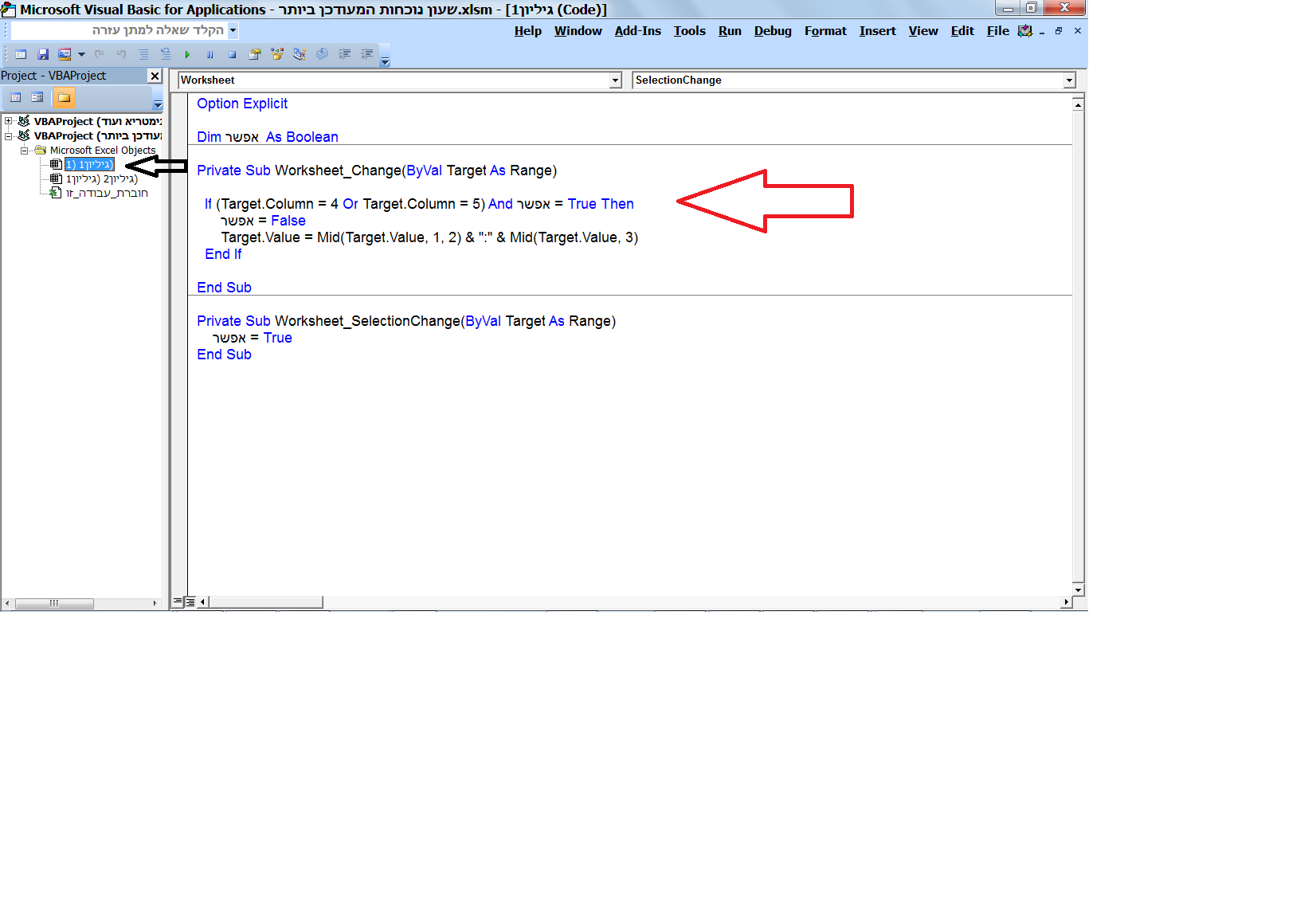Viewport: 1316px width, 913px height.
Task: Click the Uncomment Block toolbar icon
Action: [x=166, y=54]
